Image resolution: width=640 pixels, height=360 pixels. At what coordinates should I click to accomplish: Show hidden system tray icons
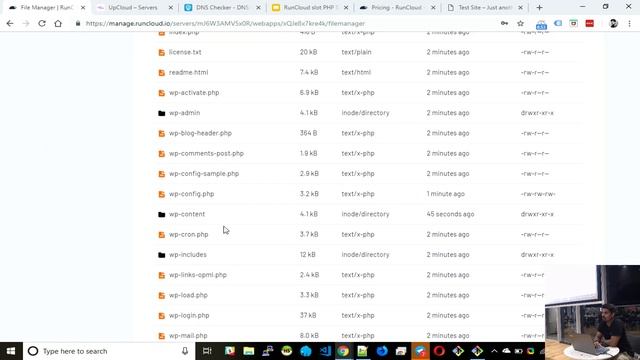pos(494,351)
